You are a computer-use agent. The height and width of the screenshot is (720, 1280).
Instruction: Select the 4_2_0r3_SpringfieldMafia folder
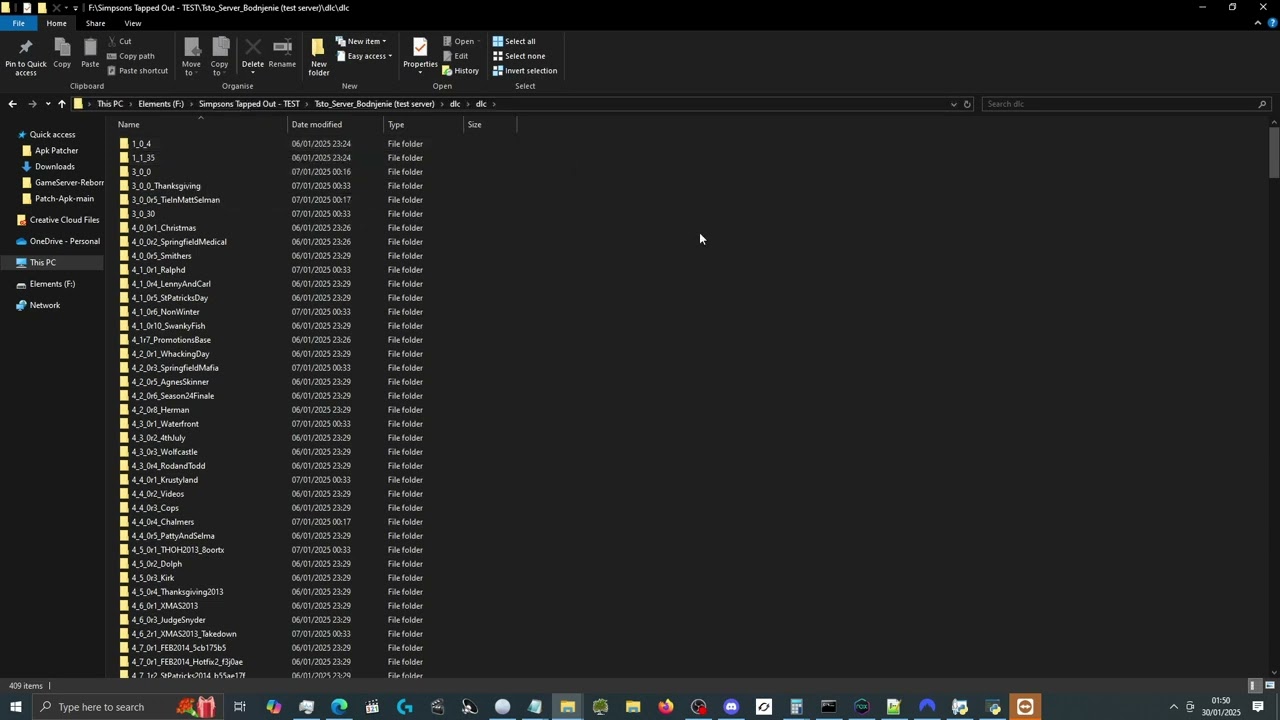pos(175,368)
